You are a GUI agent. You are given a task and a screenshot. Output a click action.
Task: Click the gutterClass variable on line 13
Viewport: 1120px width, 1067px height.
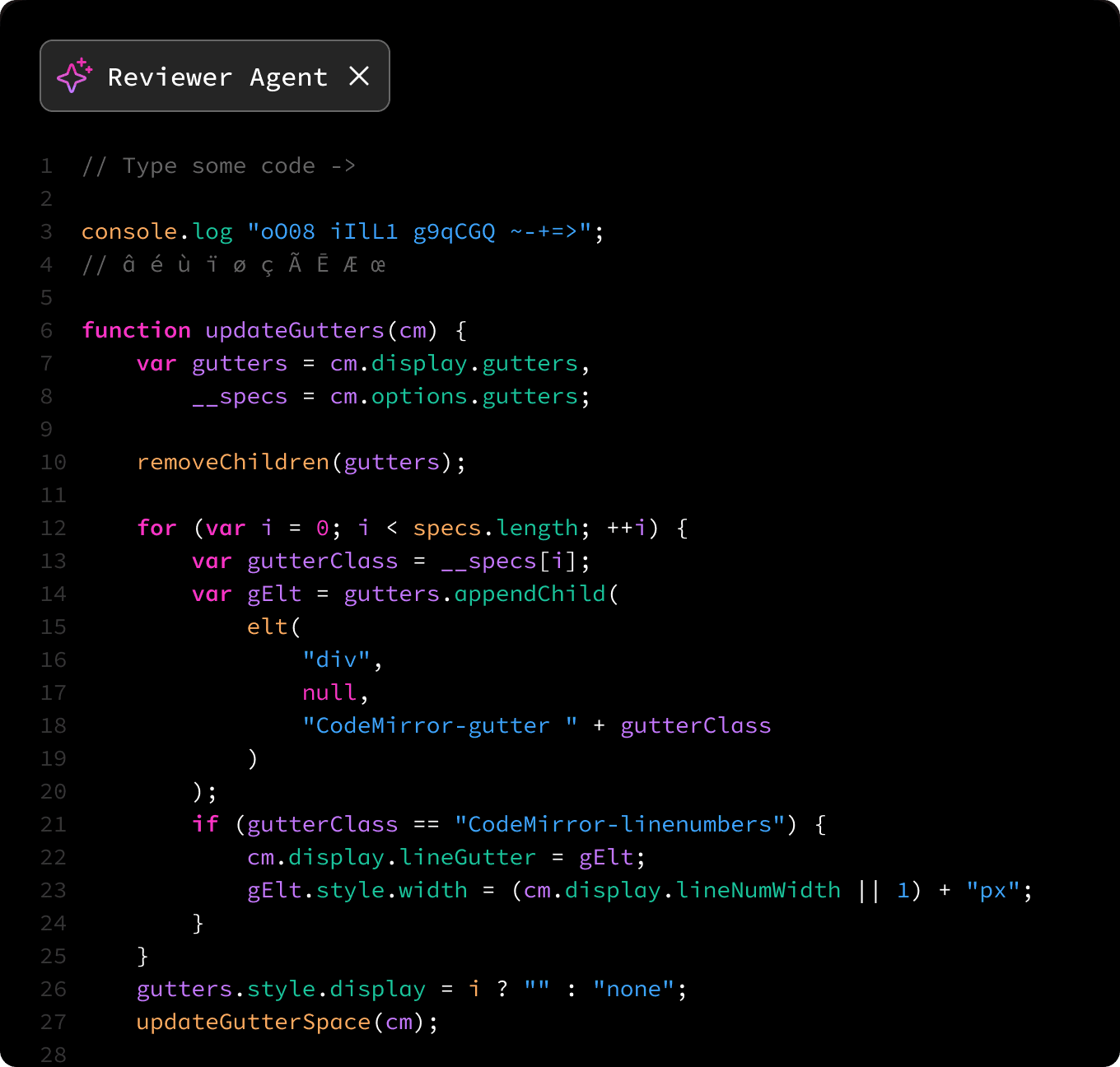pyautogui.click(x=321, y=561)
